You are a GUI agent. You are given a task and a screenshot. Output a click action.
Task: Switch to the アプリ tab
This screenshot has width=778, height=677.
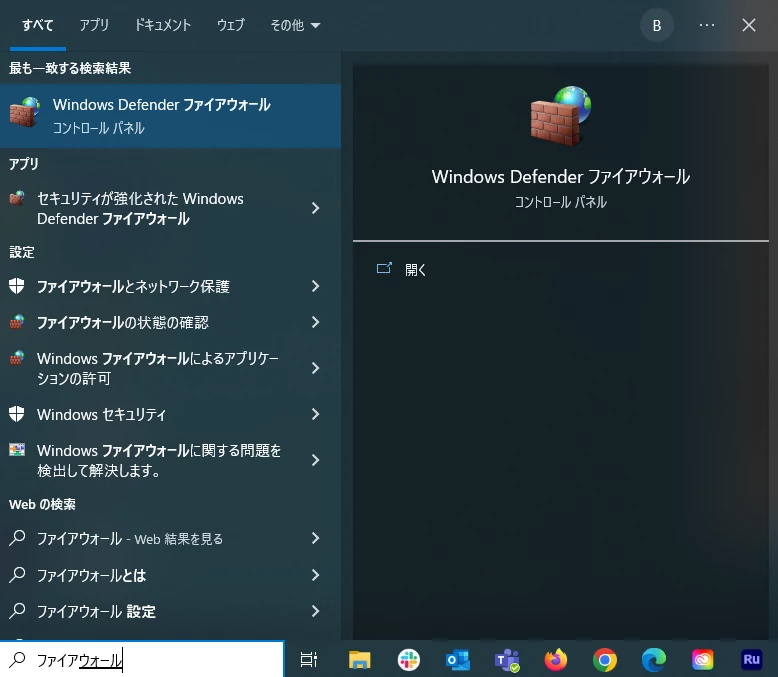click(94, 25)
